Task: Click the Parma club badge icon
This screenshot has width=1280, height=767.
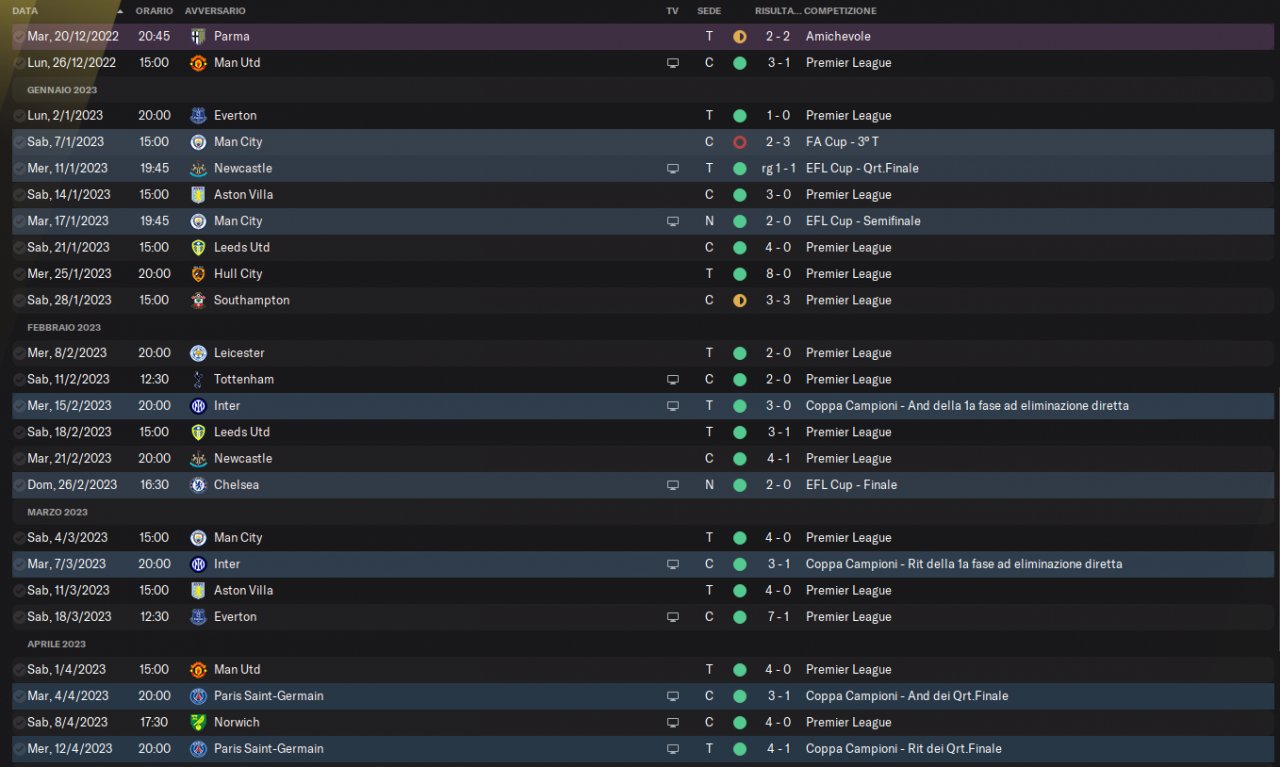Action: click(x=198, y=36)
